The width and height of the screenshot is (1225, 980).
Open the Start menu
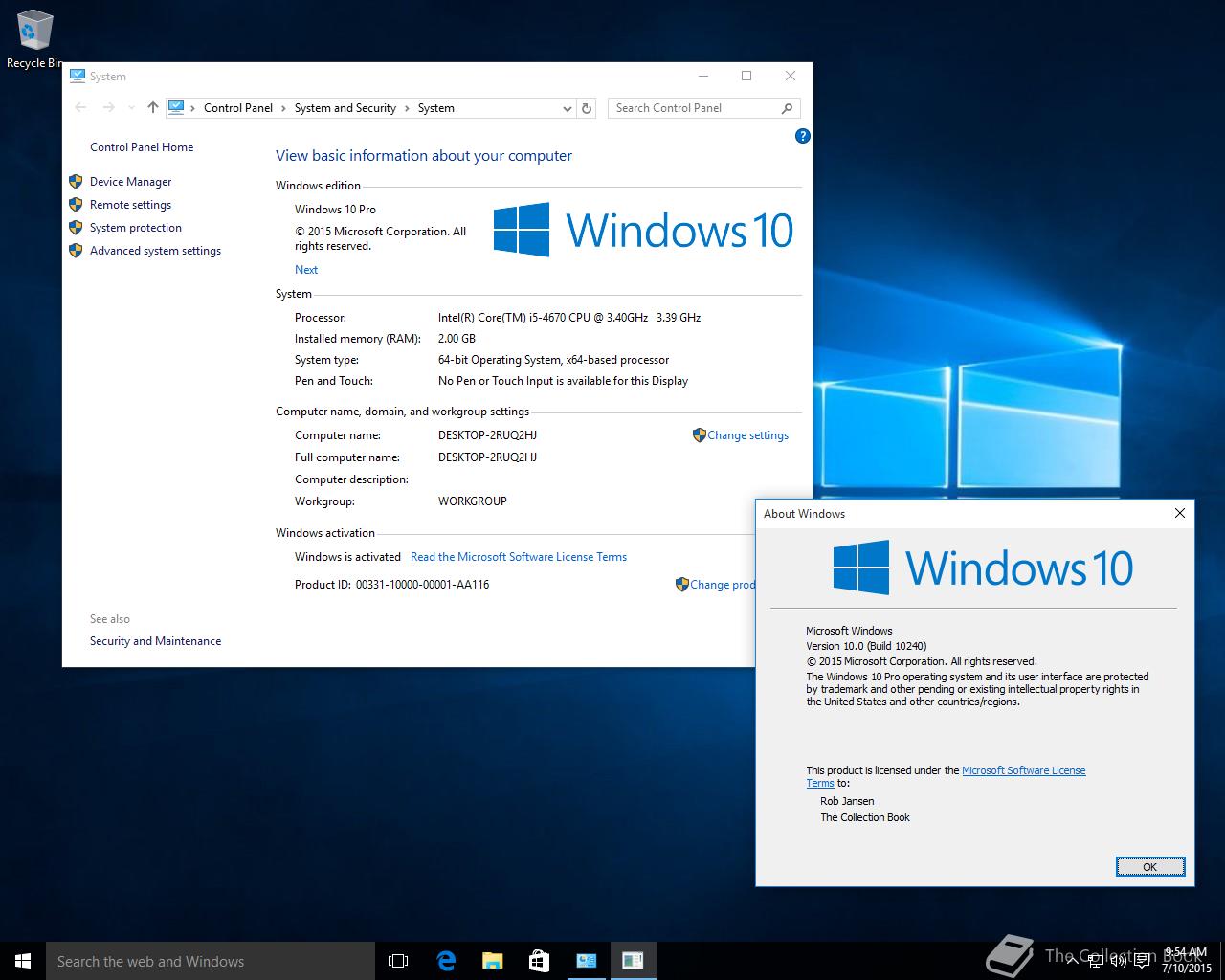tap(23, 961)
